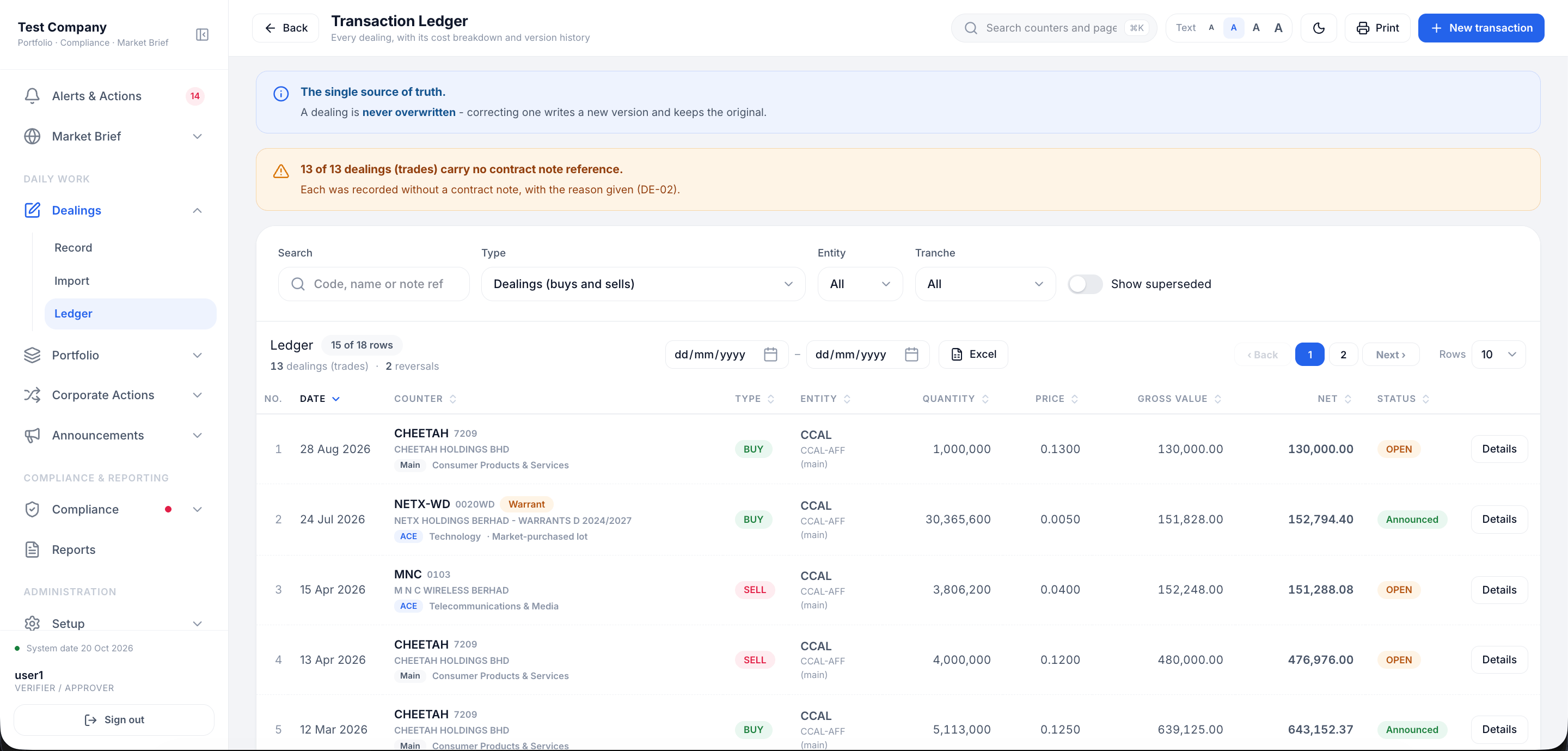Image resolution: width=1568 pixels, height=751 pixels.
Task: Click the Dealings edit icon
Action: tap(32, 210)
